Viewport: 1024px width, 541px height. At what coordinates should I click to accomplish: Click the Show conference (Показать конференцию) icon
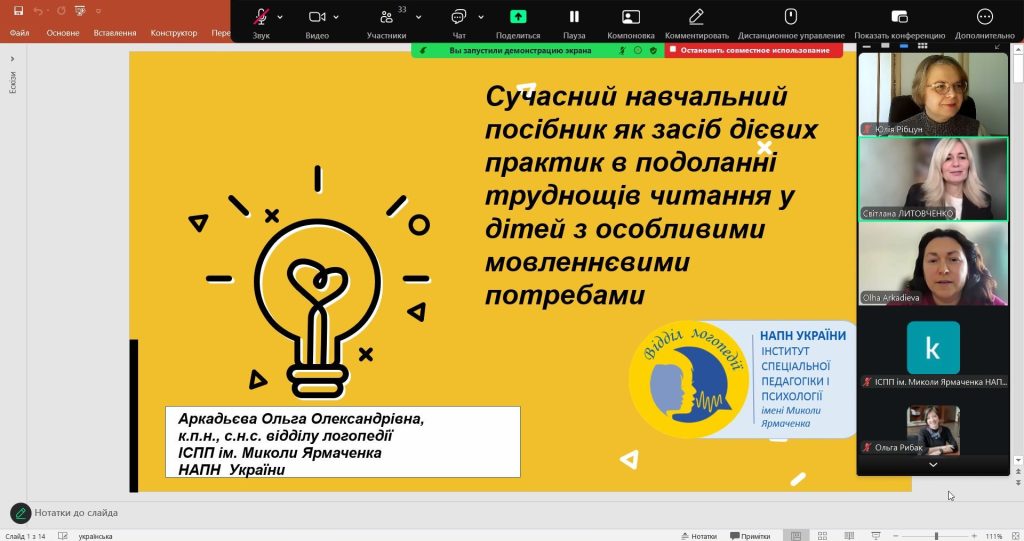(899, 17)
